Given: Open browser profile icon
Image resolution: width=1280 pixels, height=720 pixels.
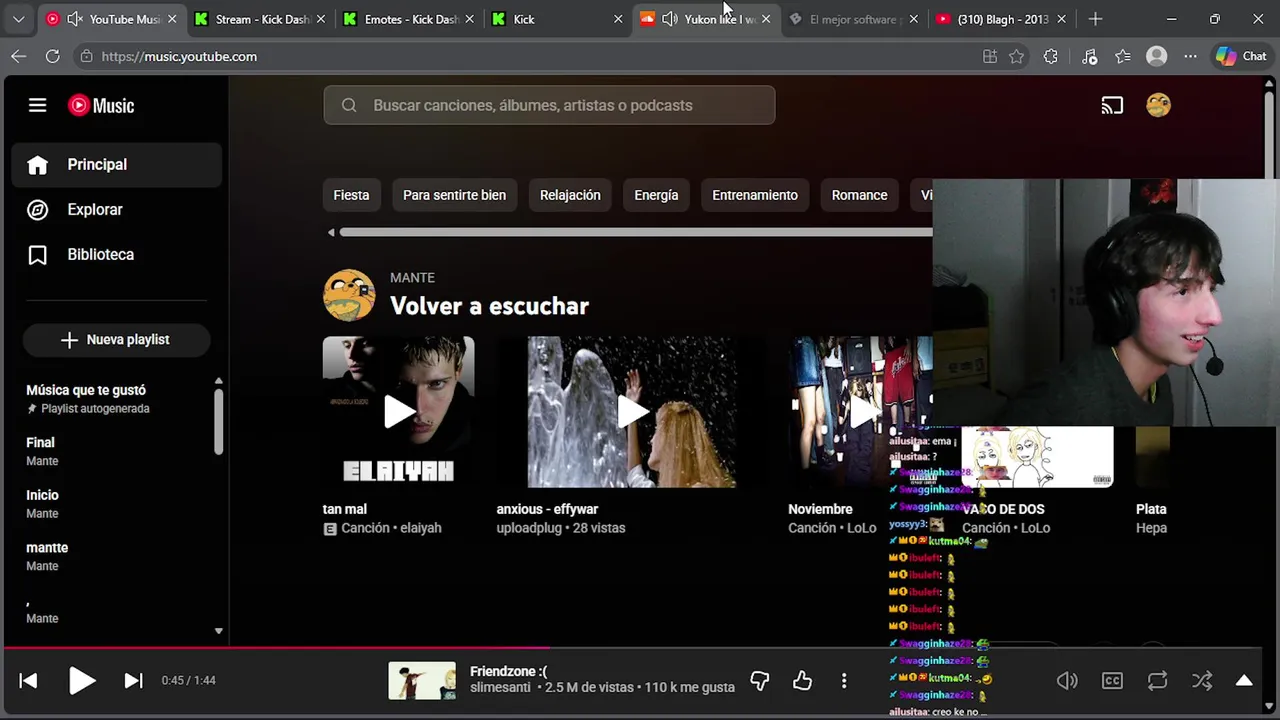Looking at the screenshot, I should pos(1157,56).
